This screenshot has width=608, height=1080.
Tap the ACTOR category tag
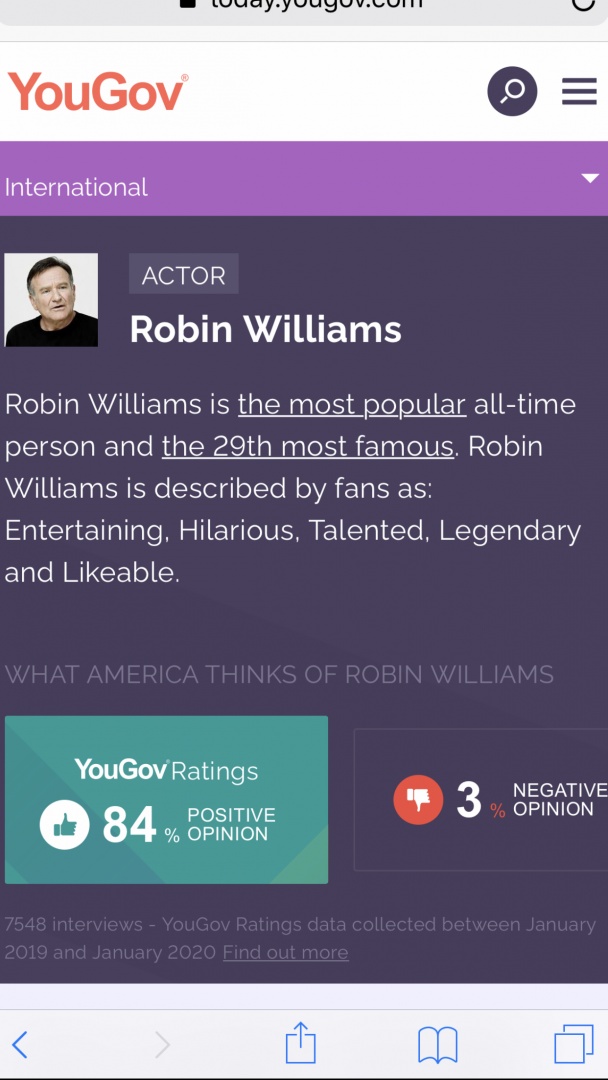click(184, 275)
